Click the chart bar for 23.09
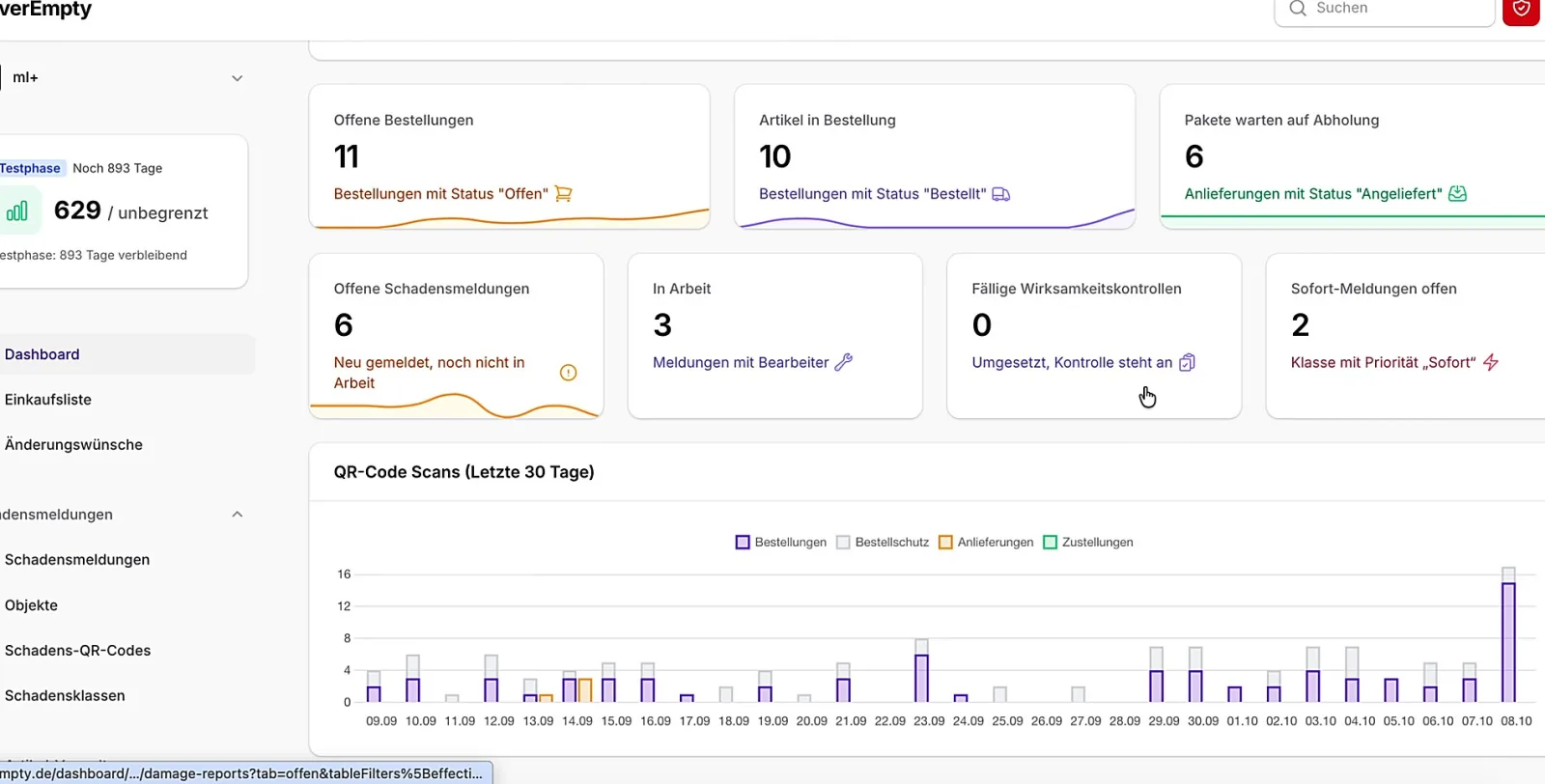This screenshot has height=784, width=1545. pyautogui.click(x=921, y=678)
